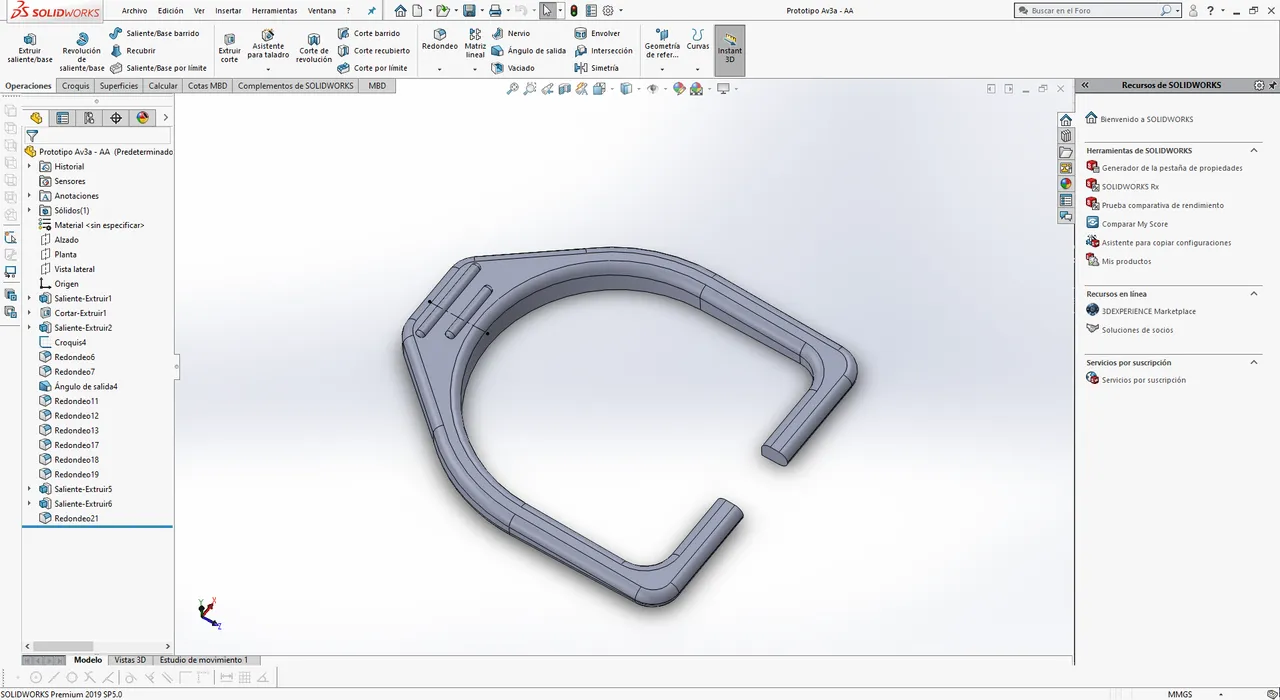Open the PropertyManager tab
Image resolution: width=1280 pixels, height=700 pixels.
(63, 118)
